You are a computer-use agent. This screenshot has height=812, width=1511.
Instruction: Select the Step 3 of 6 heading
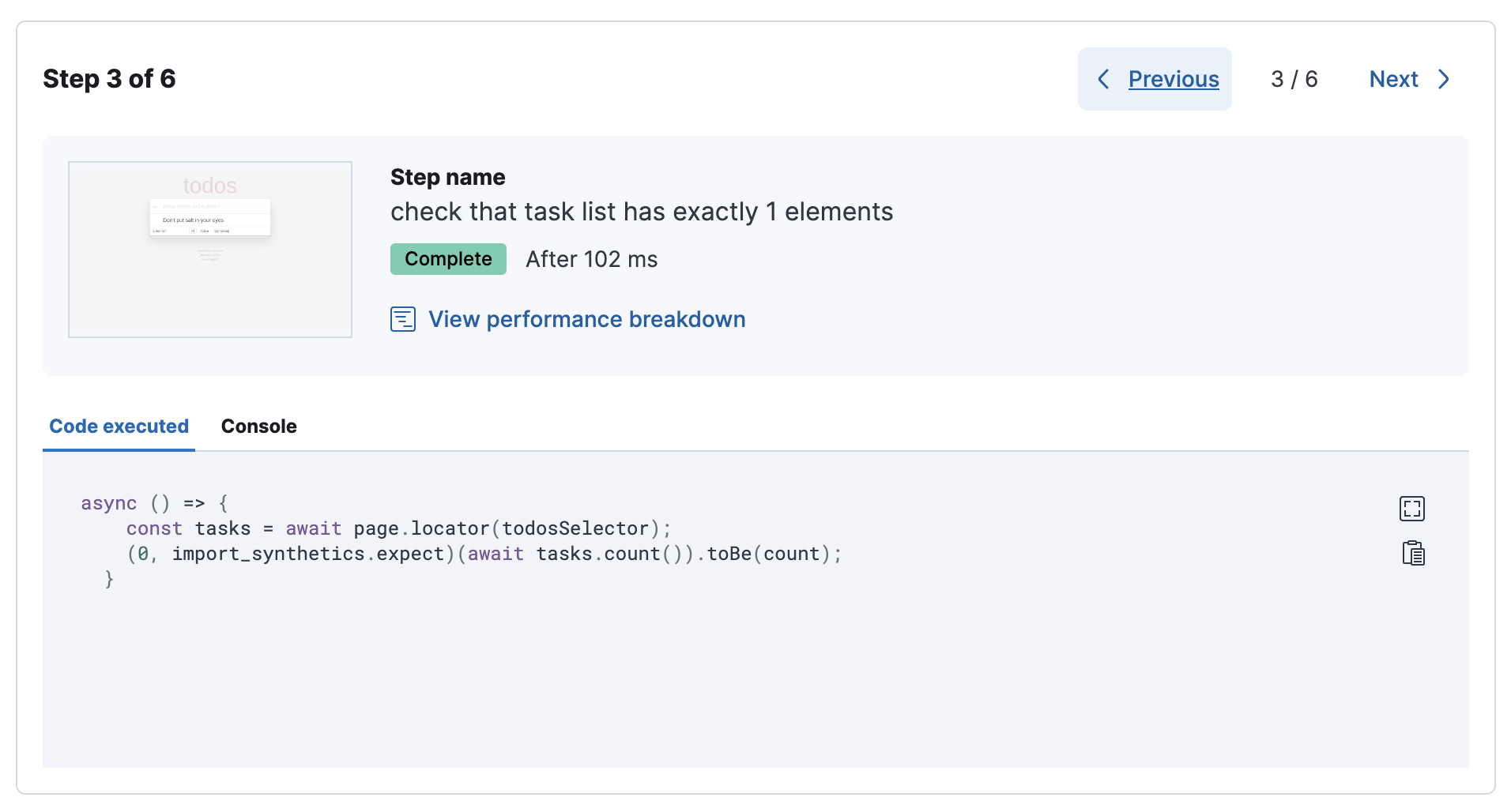point(109,78)
